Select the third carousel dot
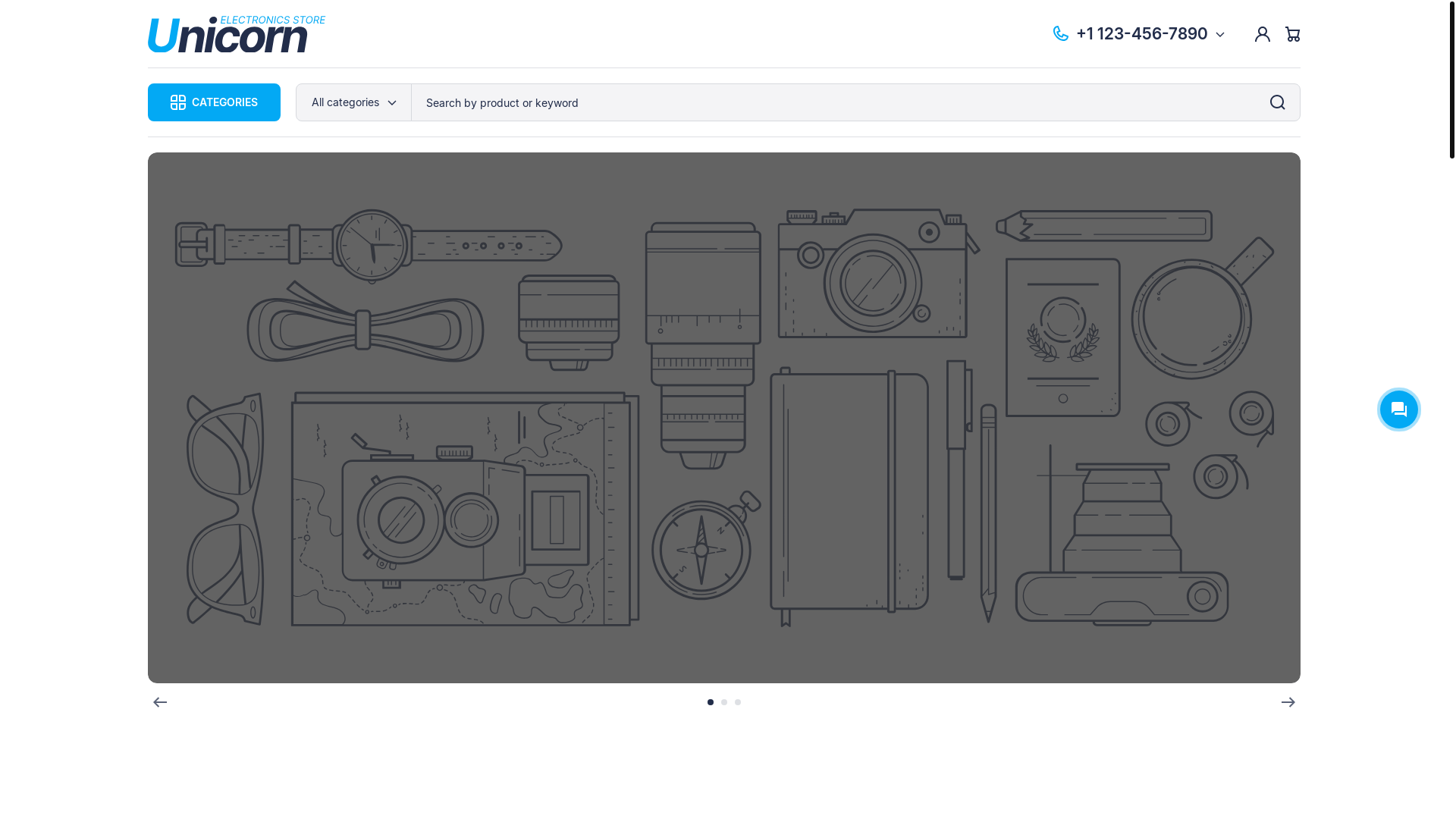This screenshot has width=1456, height=819. pyautogui.click(x=738, y=702)
